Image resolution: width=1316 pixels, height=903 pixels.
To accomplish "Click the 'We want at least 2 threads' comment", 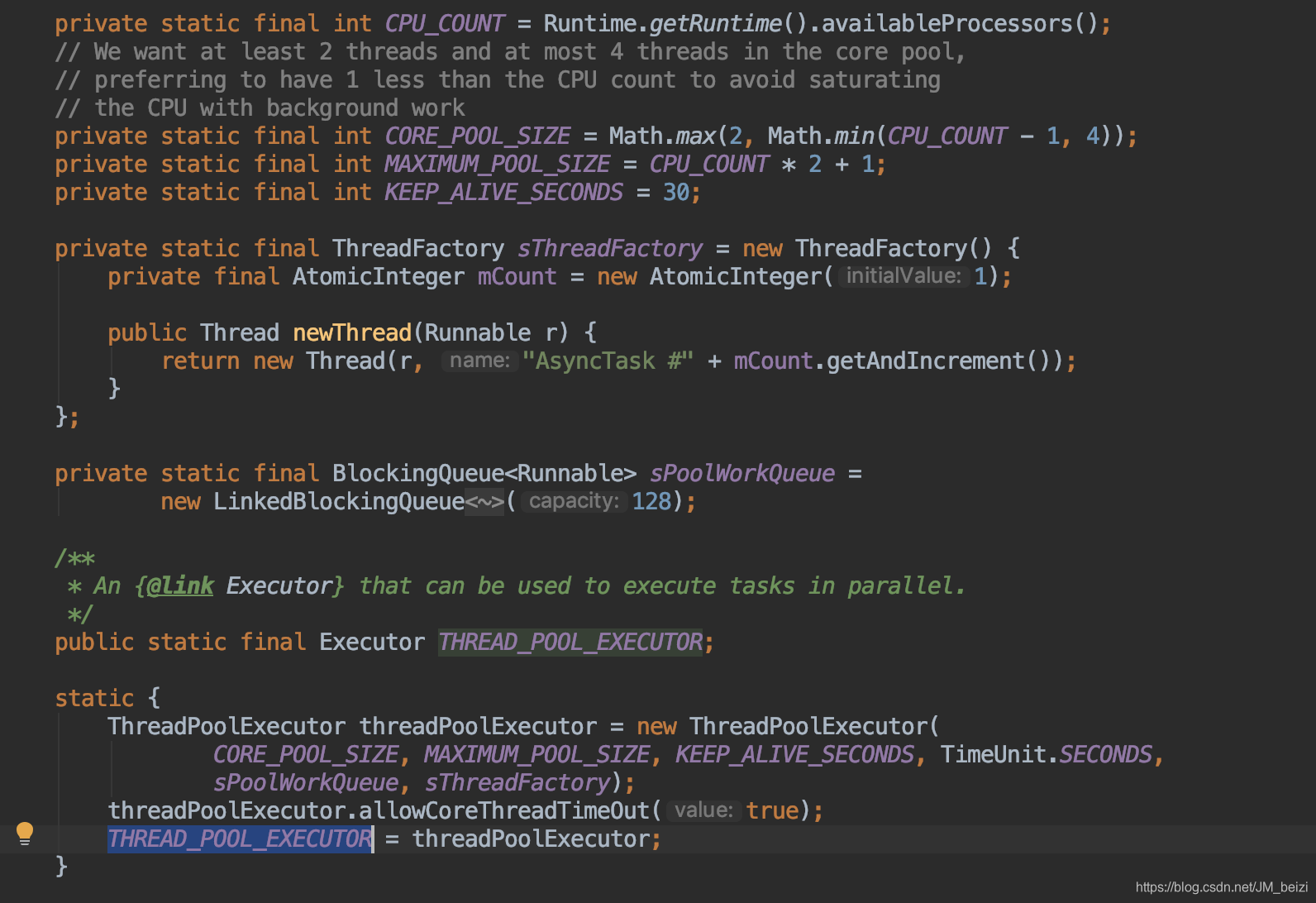I will pos(510,52).
